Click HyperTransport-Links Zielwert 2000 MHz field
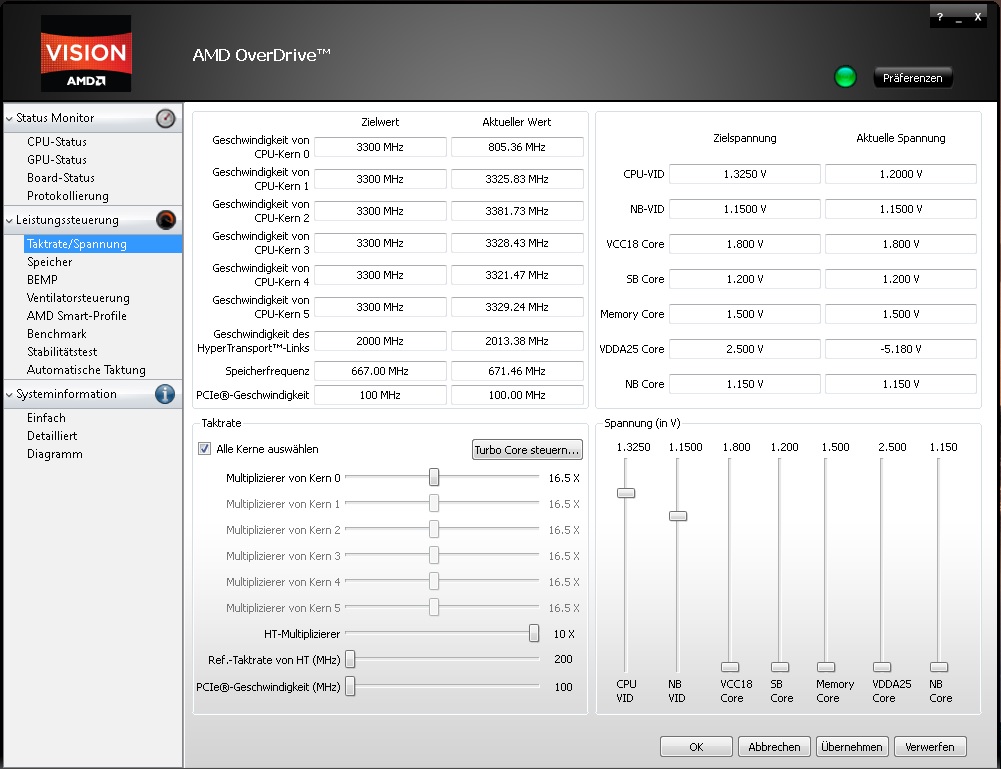Viewport: 1001px width, 769px height. pos(380,341)
